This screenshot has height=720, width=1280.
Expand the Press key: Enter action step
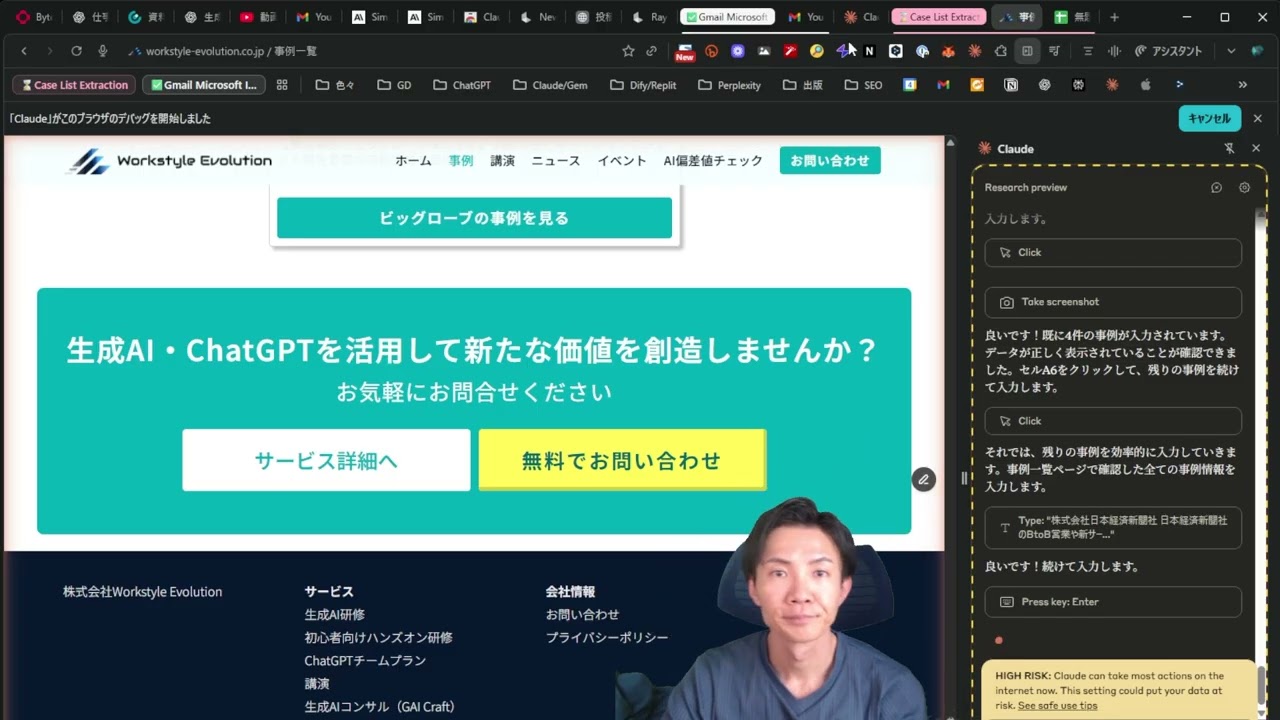click(x=1113, y=602)
